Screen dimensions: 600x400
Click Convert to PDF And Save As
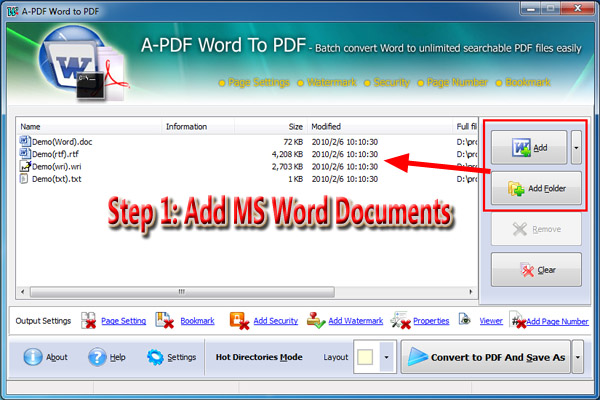click(x=486, y=357)
